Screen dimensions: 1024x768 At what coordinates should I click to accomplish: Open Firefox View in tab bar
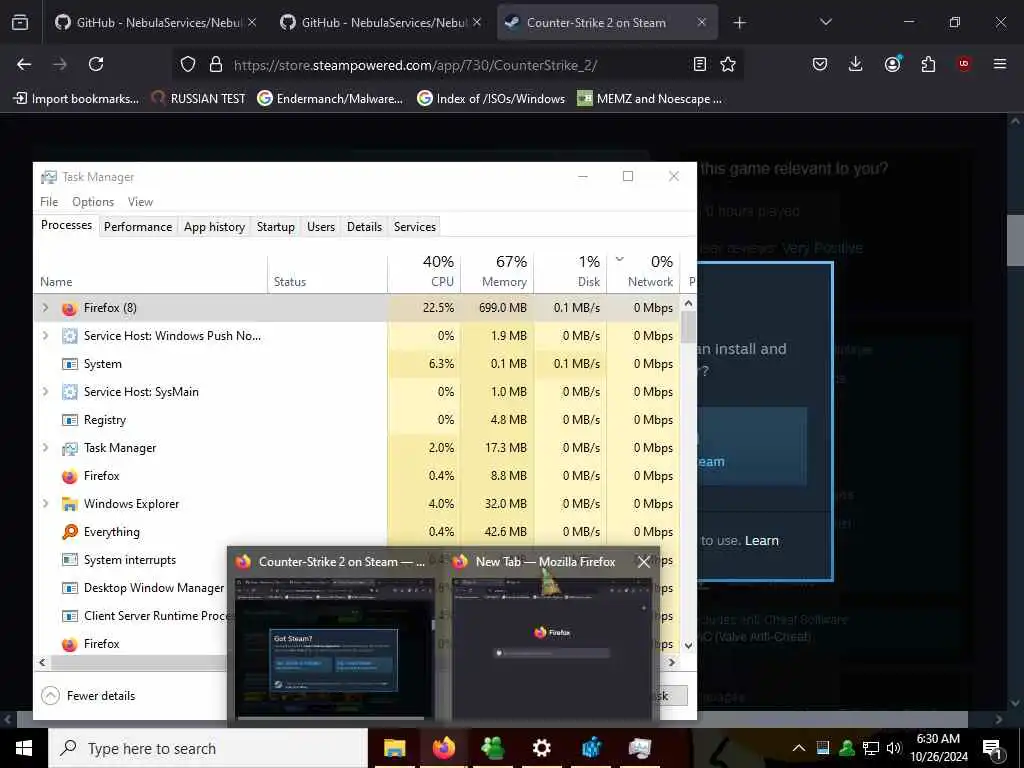[x=20, y=22]
